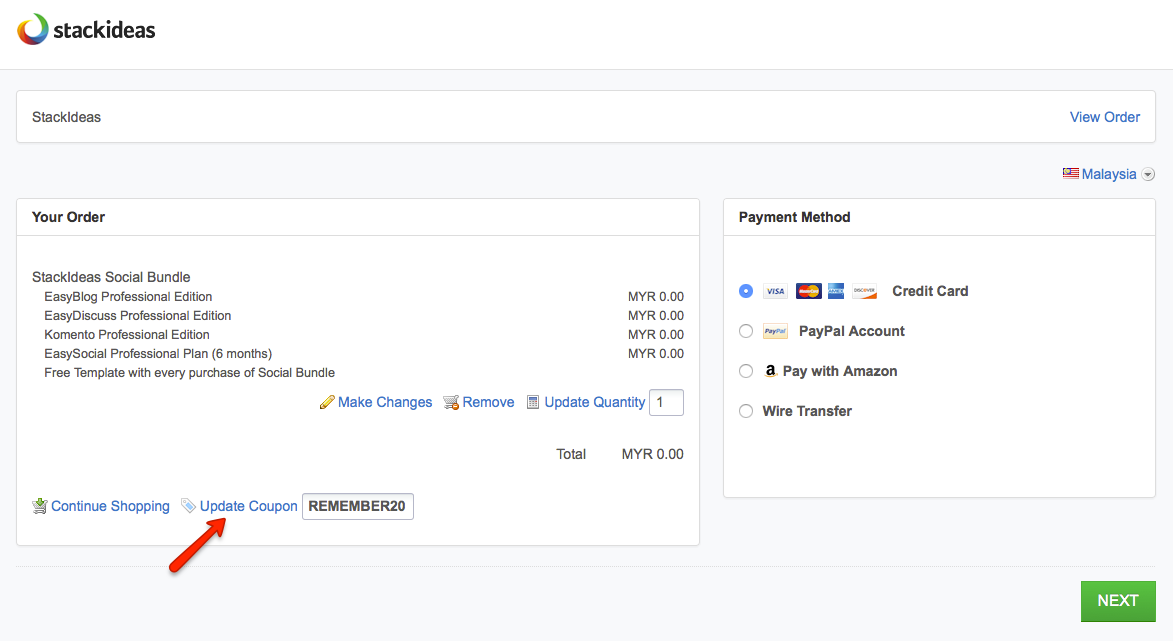Click the calculator icon beside Update Quantity
Viewport: 1173px width, 641px height.
pos(533,402)
